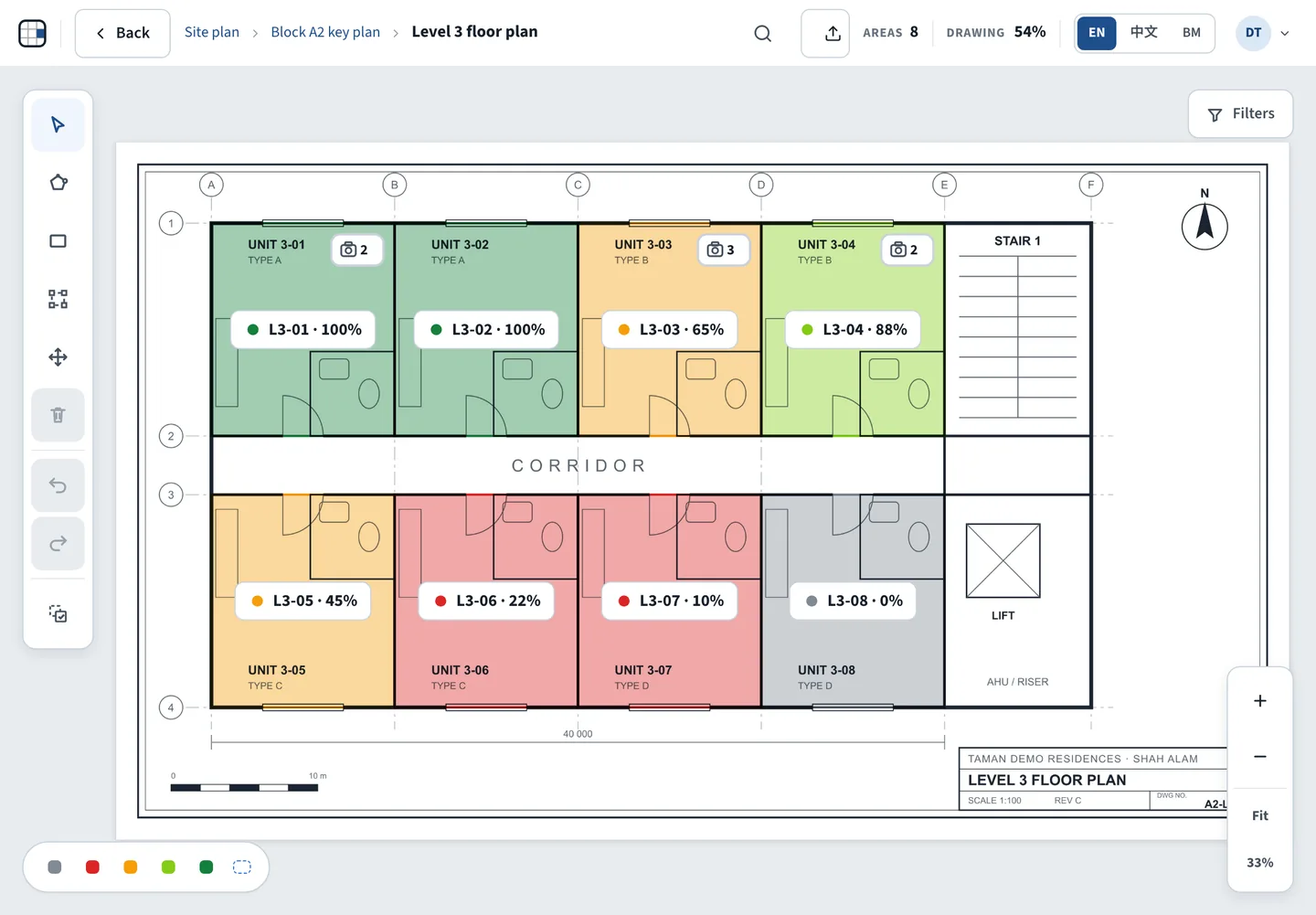Switch language to EN
Screen dimensions: 1316x915
click(1097, 33)
